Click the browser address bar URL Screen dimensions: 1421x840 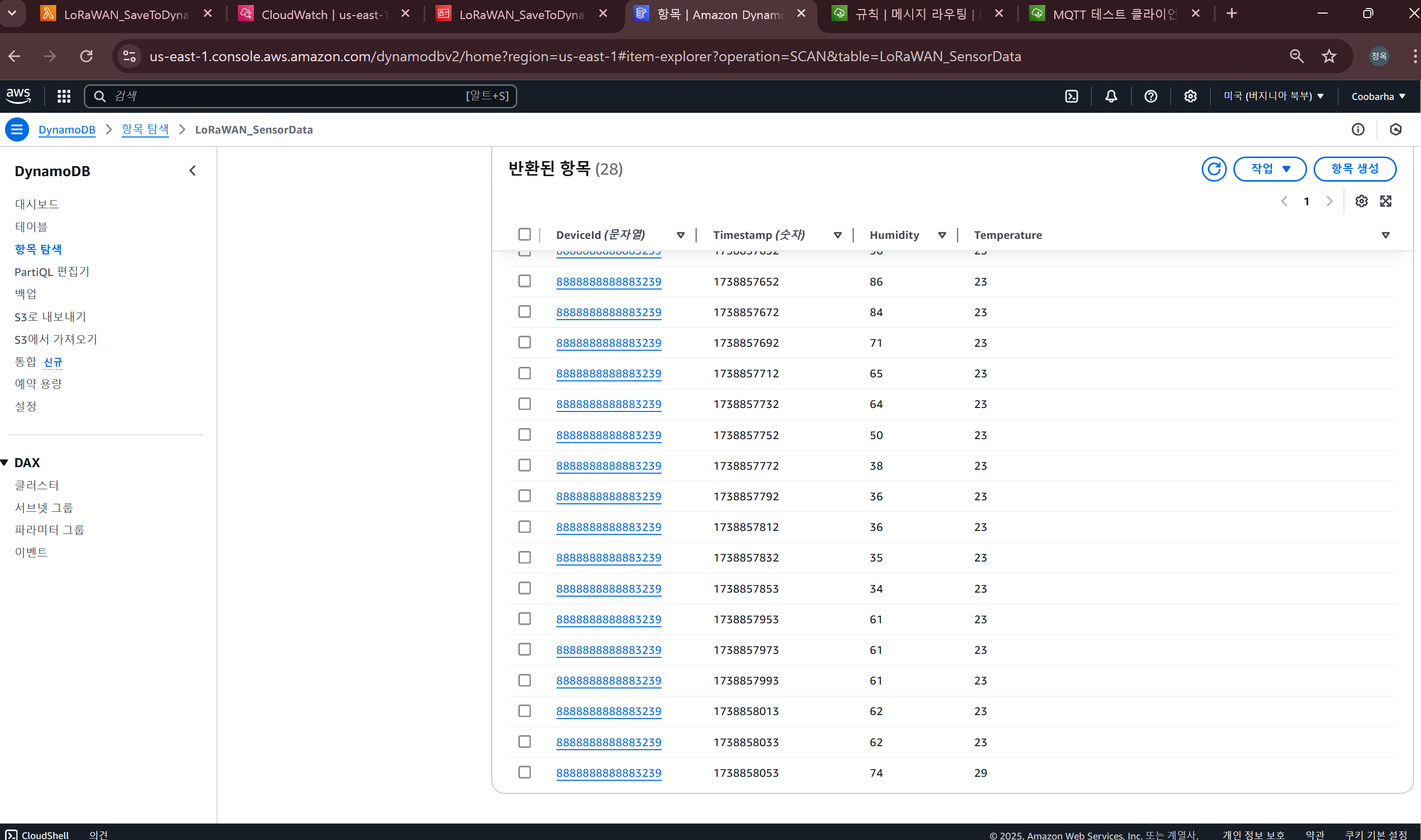tap(585, 56)
